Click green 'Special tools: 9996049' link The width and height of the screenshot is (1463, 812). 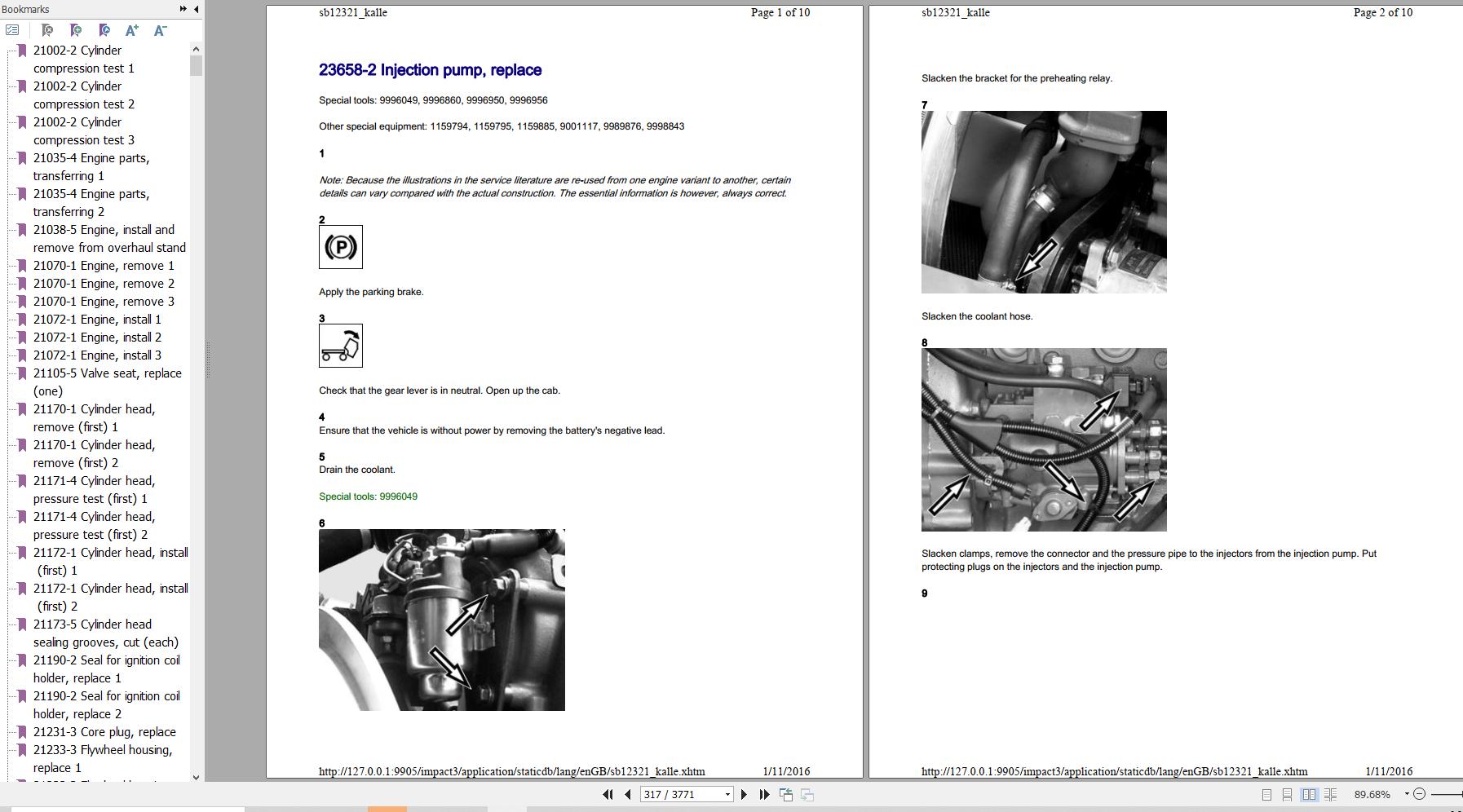(x=368, y=496)
